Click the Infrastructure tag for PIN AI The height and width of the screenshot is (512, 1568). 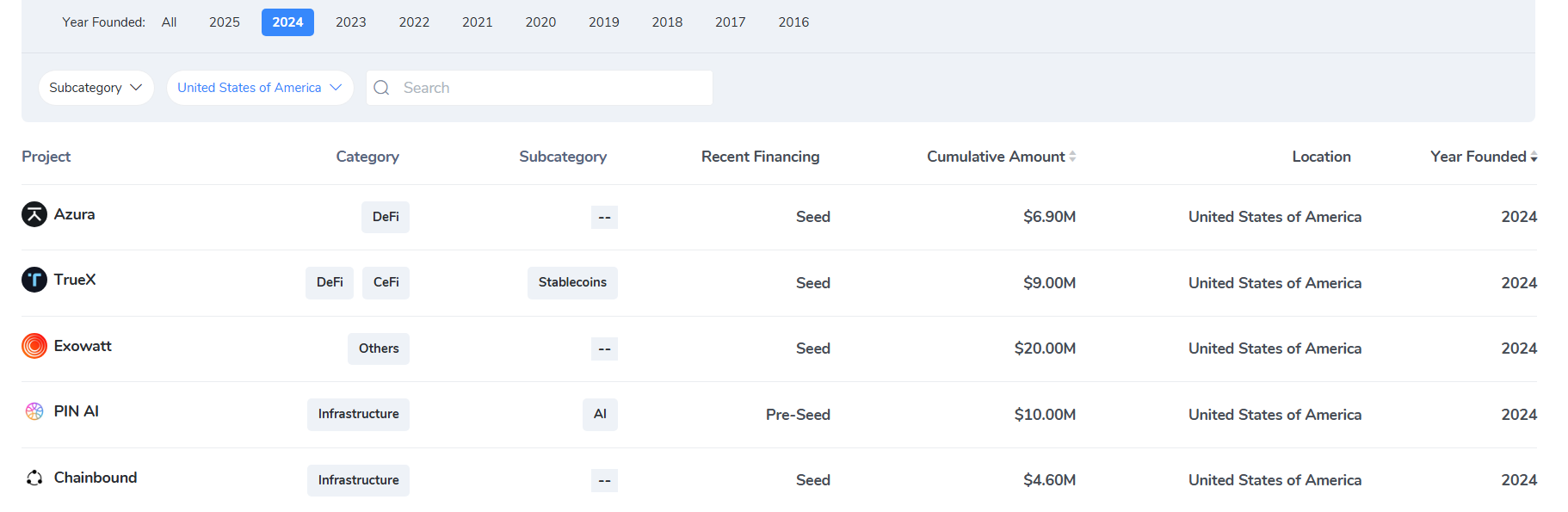point(358,414)
